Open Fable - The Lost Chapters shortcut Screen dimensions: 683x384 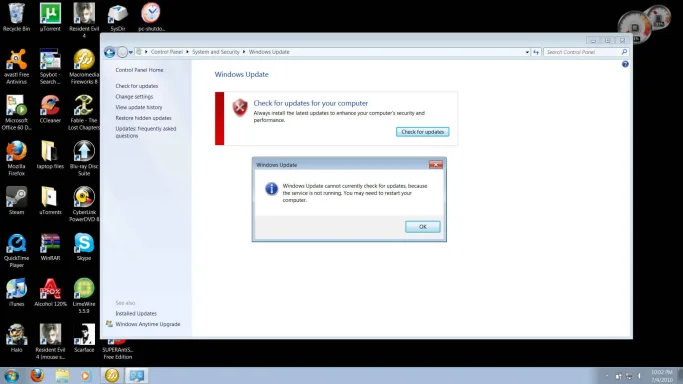84,113
